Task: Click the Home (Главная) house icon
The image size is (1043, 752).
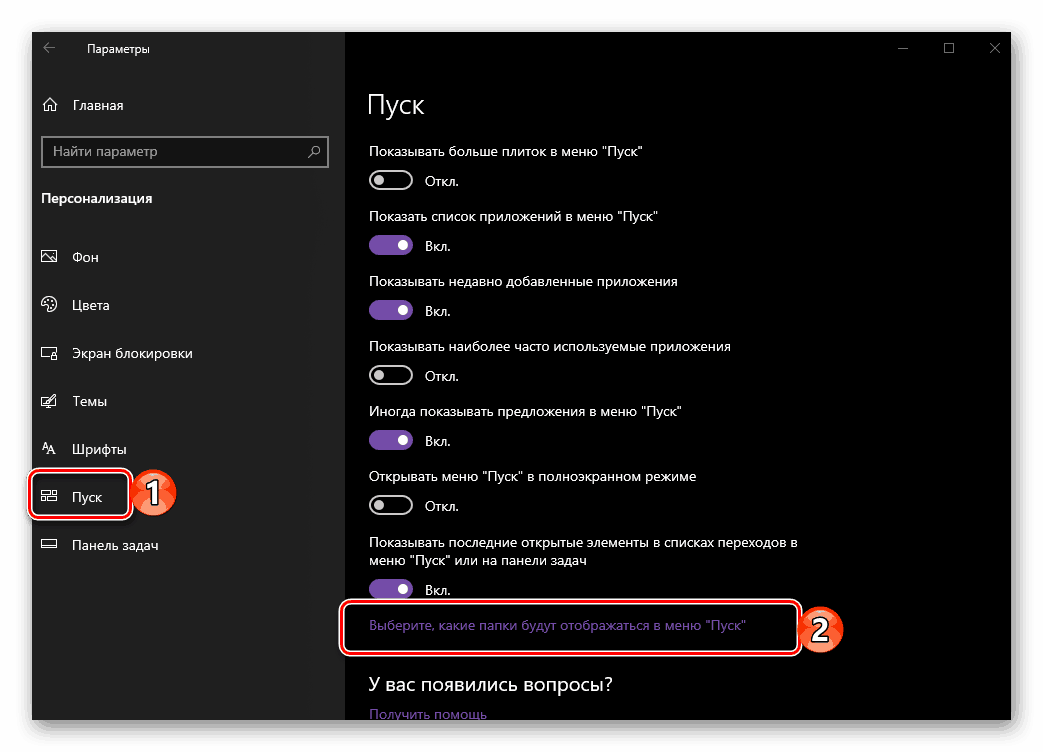Action: [50, 105]
